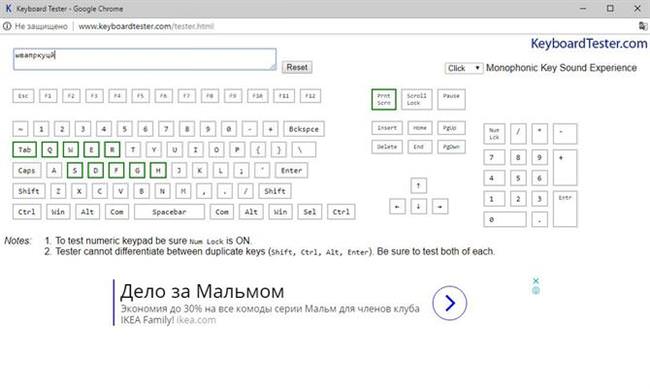
Task: Open the Click sound dropdown
Action: [x=464, y=68]
